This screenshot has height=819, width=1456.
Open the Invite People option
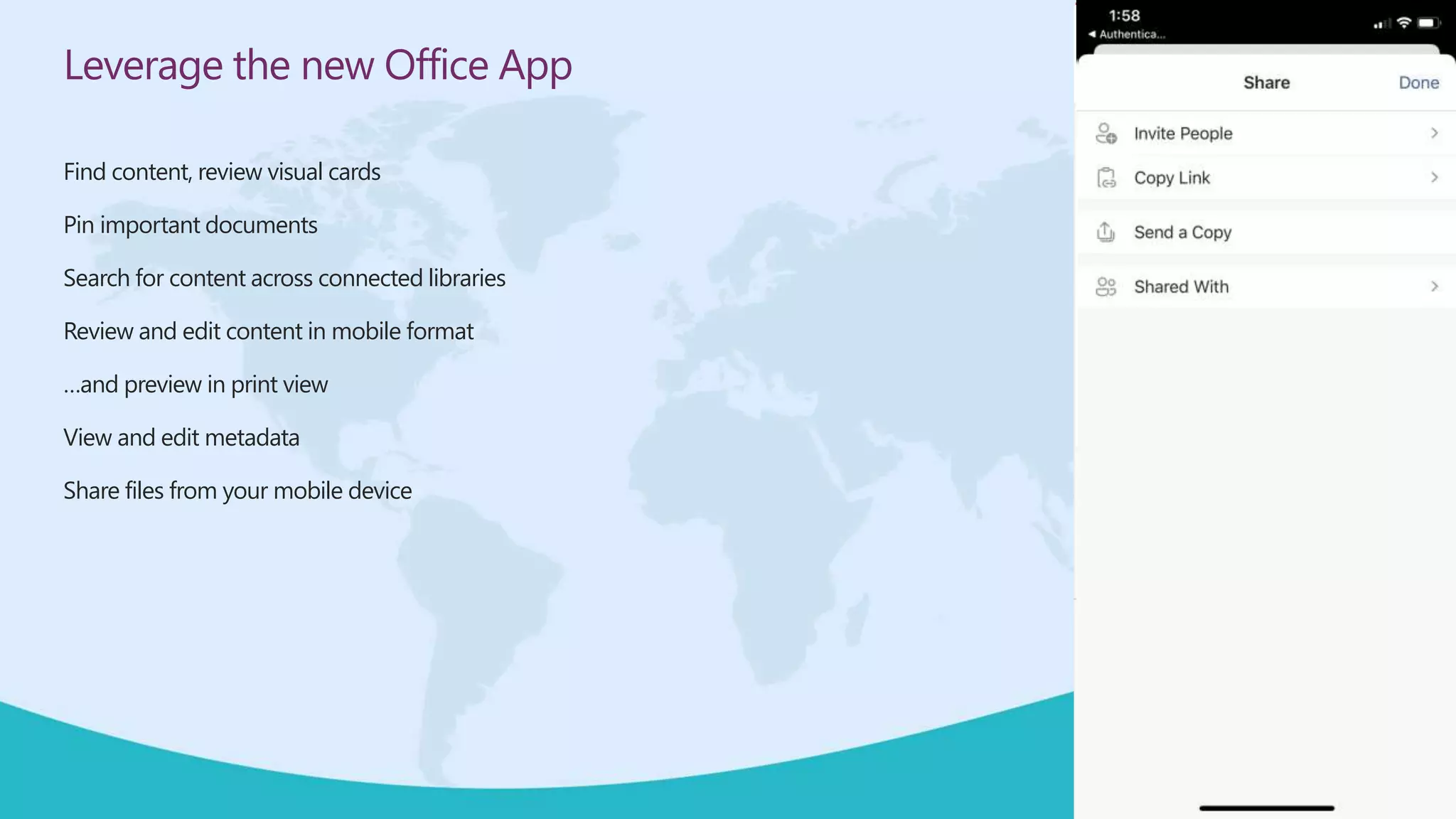1266,133
